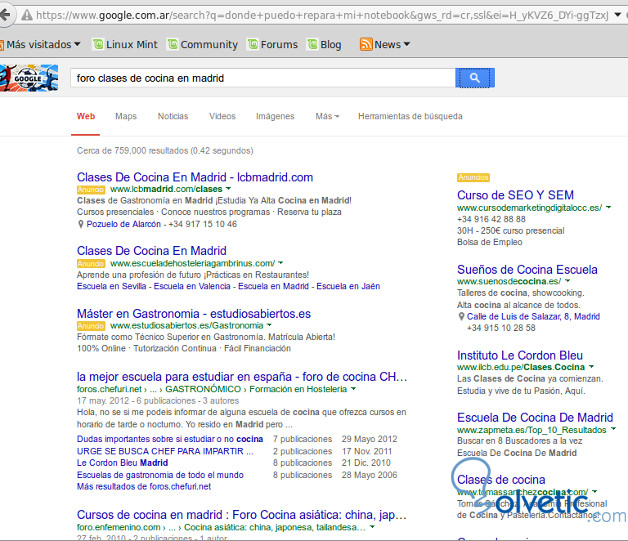
Task: Open Cursos de cocina en madrid Foro result
Action: tap(242, 515)
